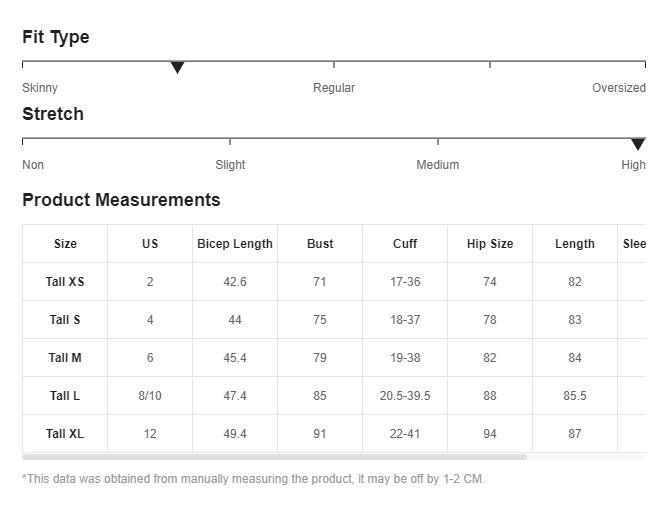The height and width of the screenshot is (513, 666).
Task: Click the Stretch slider marker at High
Action: (x=638, y=145)
